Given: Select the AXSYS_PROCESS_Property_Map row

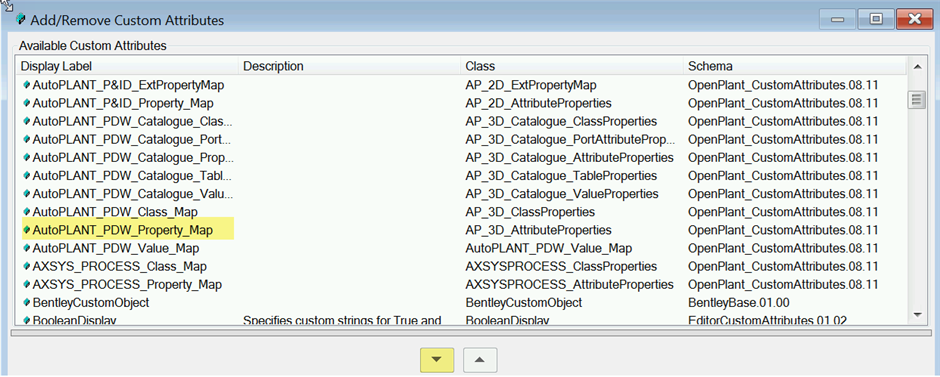Looking at the screenshot, I should pyautogui.click(x=462, y=284).
